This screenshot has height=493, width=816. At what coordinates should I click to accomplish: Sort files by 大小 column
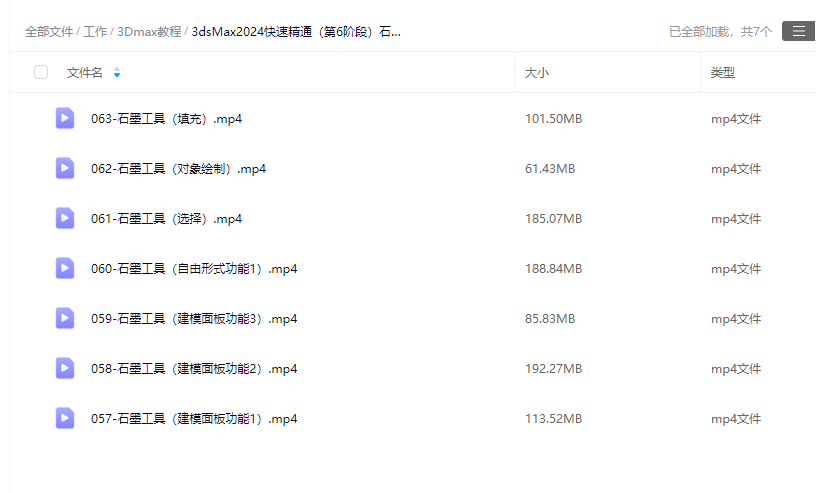click(x=537, y=73)
